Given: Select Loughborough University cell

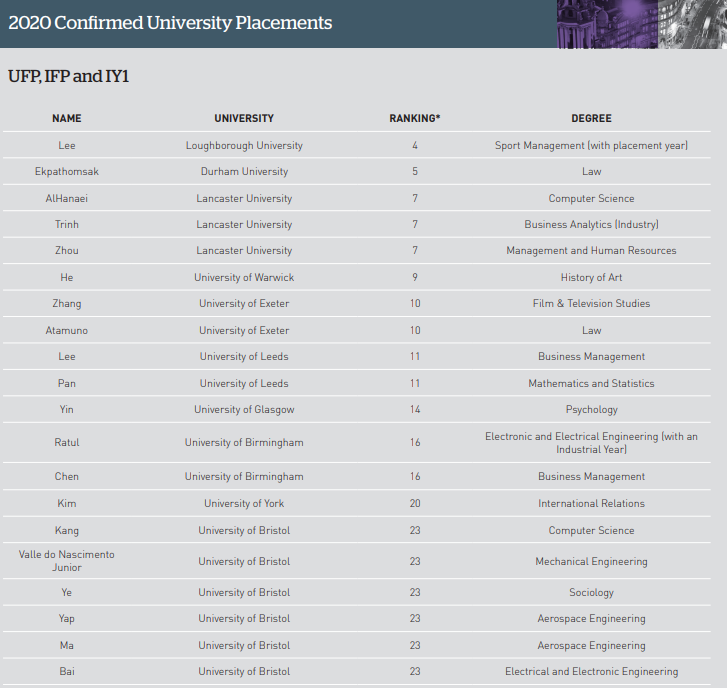Looking at the screenshot, I should [244, 145].
